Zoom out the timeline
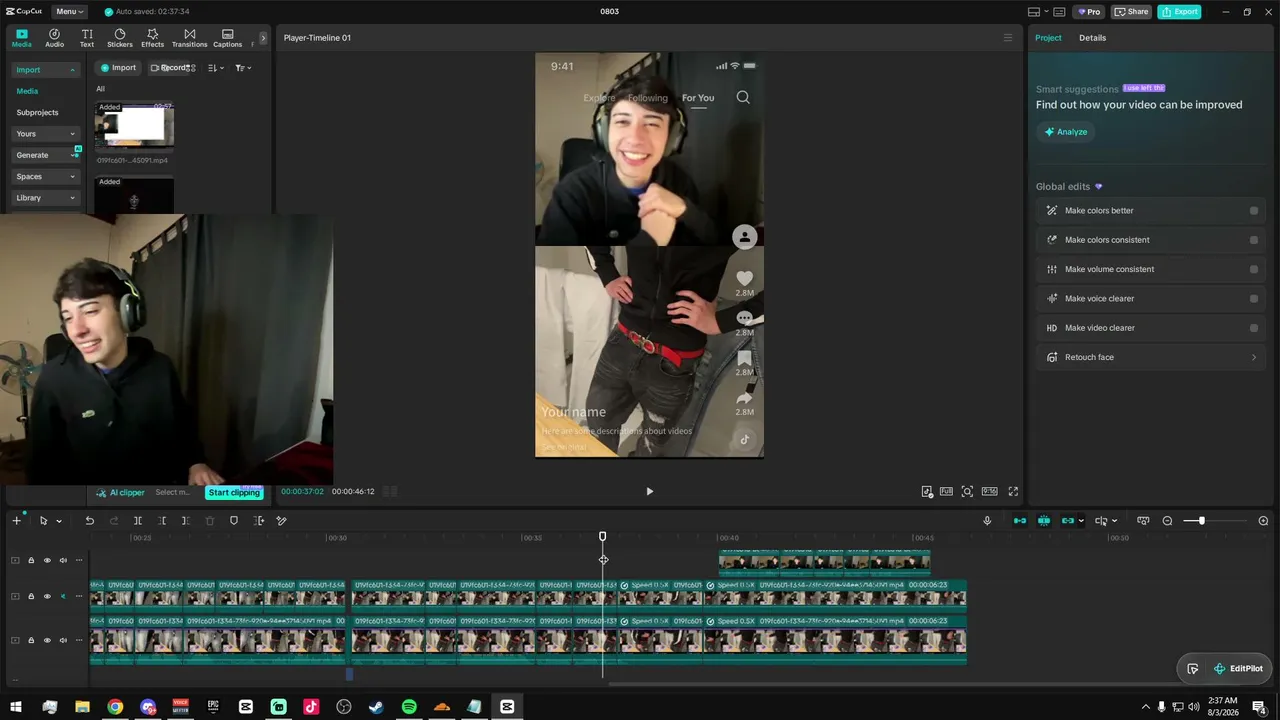 click(x=1167, y=521)
